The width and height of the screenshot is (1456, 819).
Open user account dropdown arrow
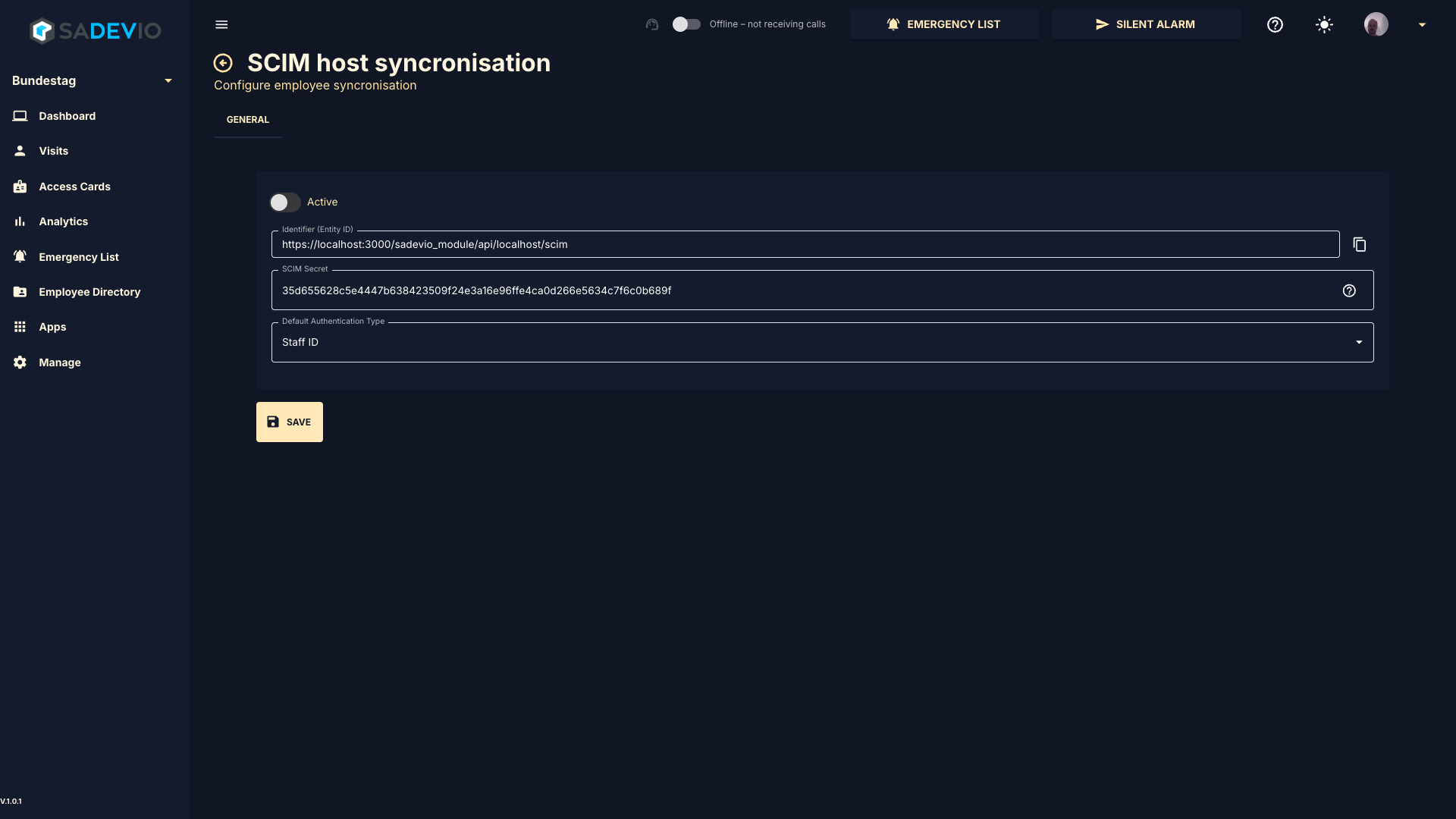click(1422, 24)
